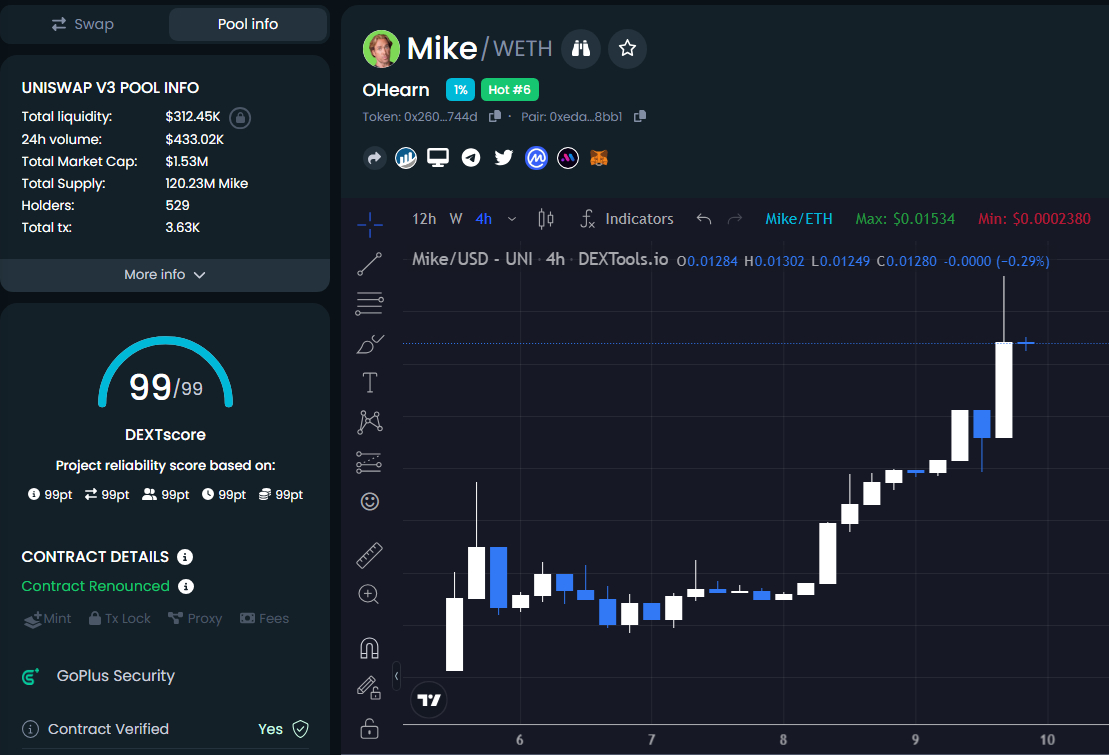Copy the token address
This screenshot has height=755, width=1109.
pyautogui.click(x=494, y=117)
